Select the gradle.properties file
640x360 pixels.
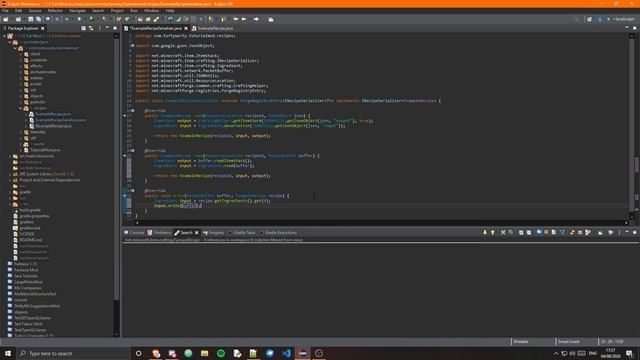[34, 216]
